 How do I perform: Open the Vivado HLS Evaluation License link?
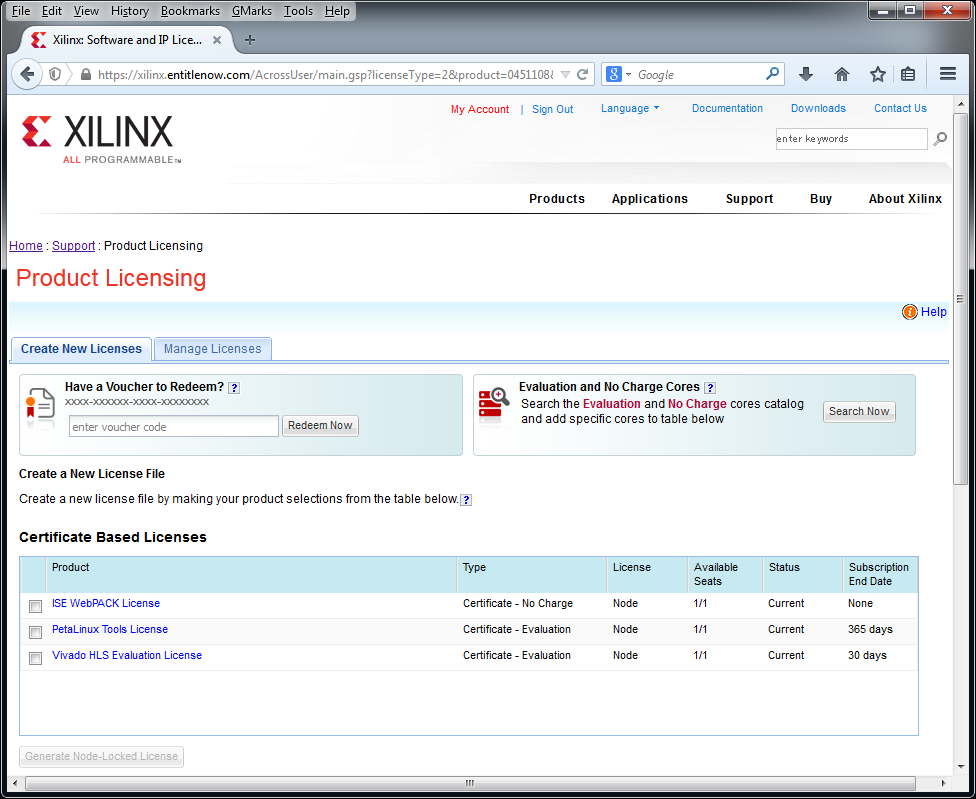point(127,656)
